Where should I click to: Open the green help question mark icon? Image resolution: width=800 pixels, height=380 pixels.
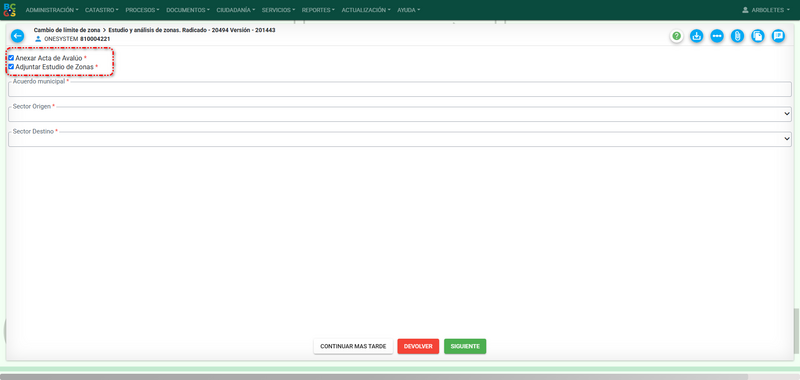pos(677,36)
